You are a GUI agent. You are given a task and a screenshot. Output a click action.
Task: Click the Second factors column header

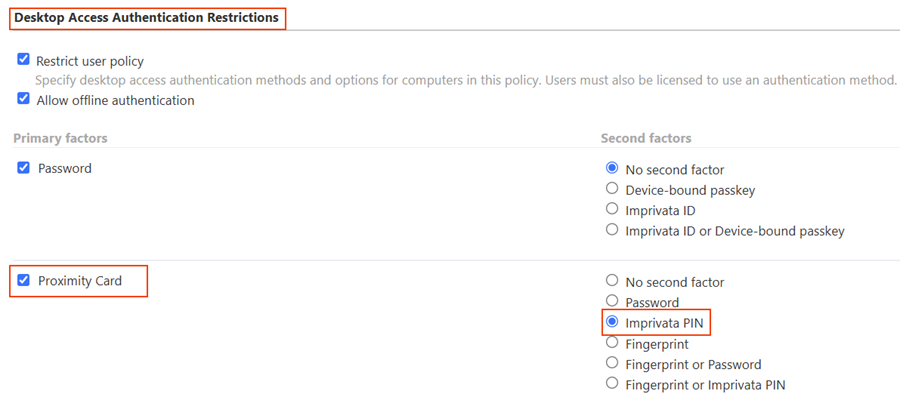point(646,138)
